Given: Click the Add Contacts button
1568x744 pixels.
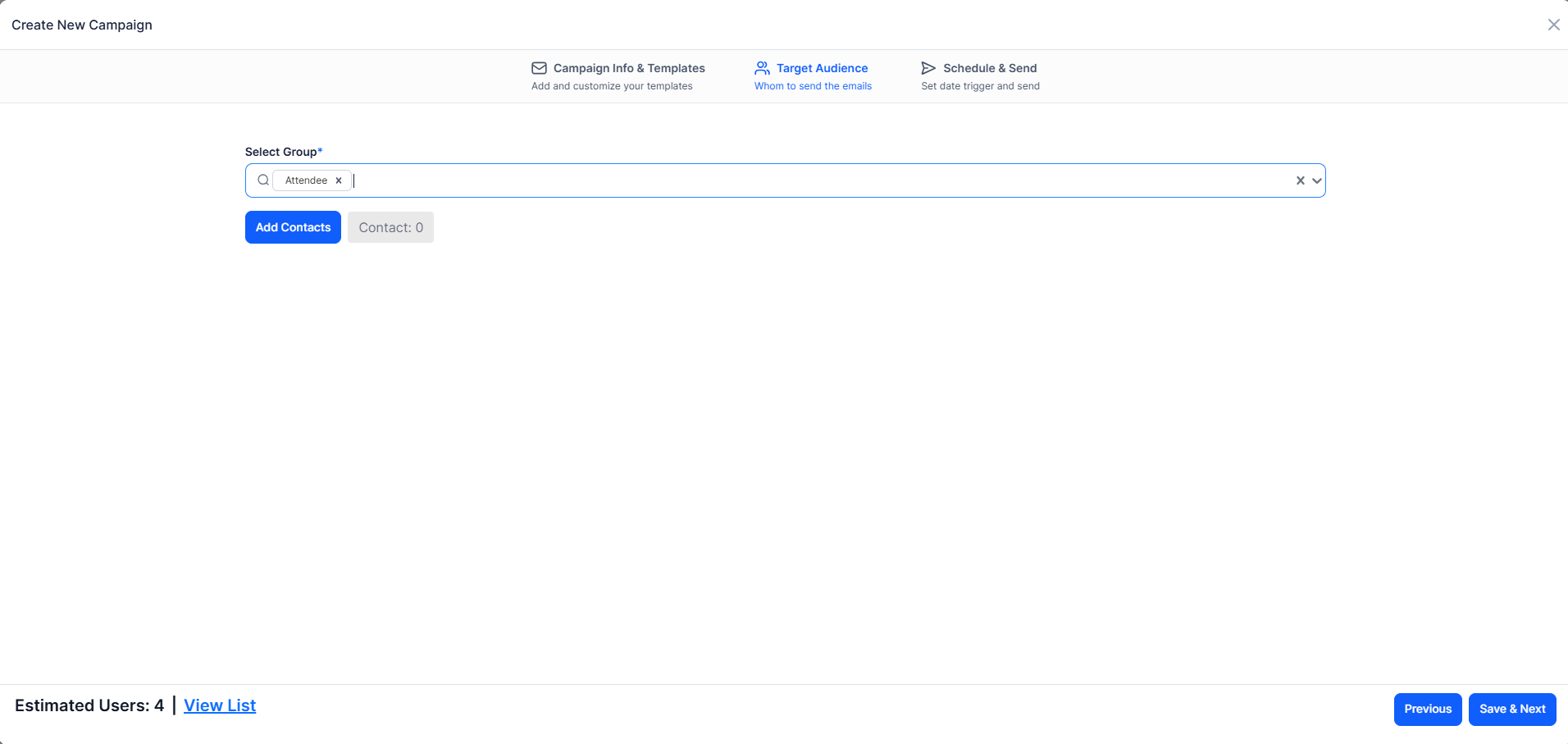Looking at the screenshot, I should click(x=293, y=227).
